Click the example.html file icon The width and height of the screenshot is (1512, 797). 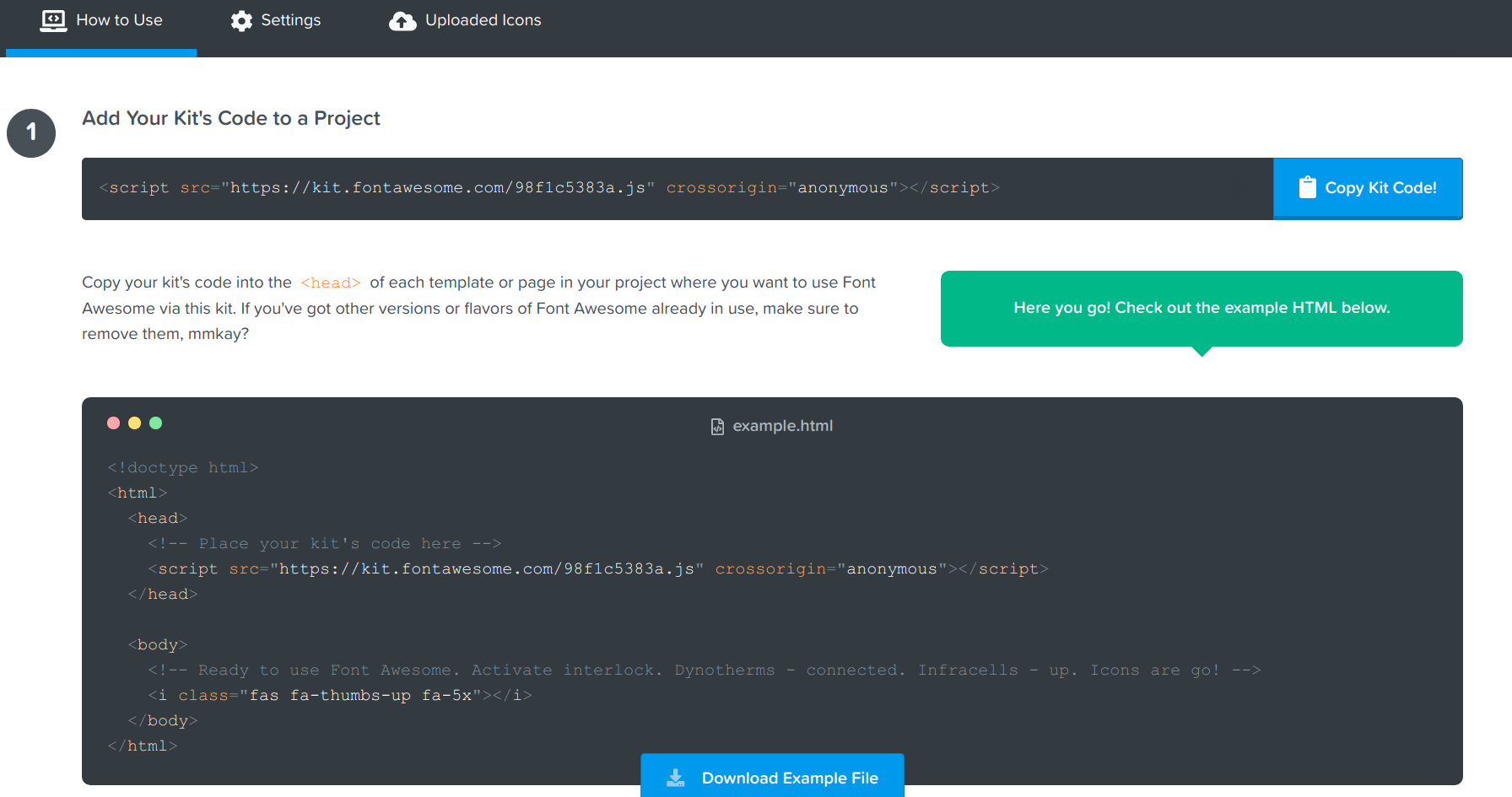point(717,427)
